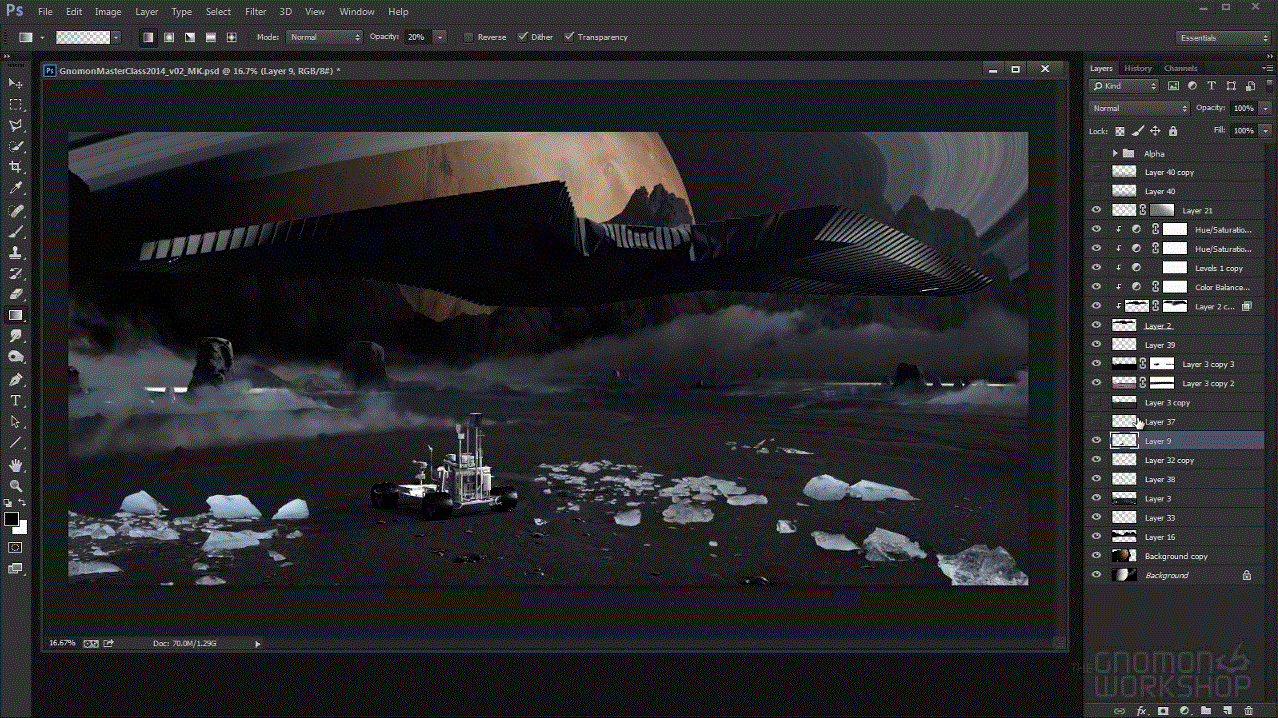Hide the Background layer
Image resolution: width=1278 pixels, height=718 pixels.
pos(1097,575)
